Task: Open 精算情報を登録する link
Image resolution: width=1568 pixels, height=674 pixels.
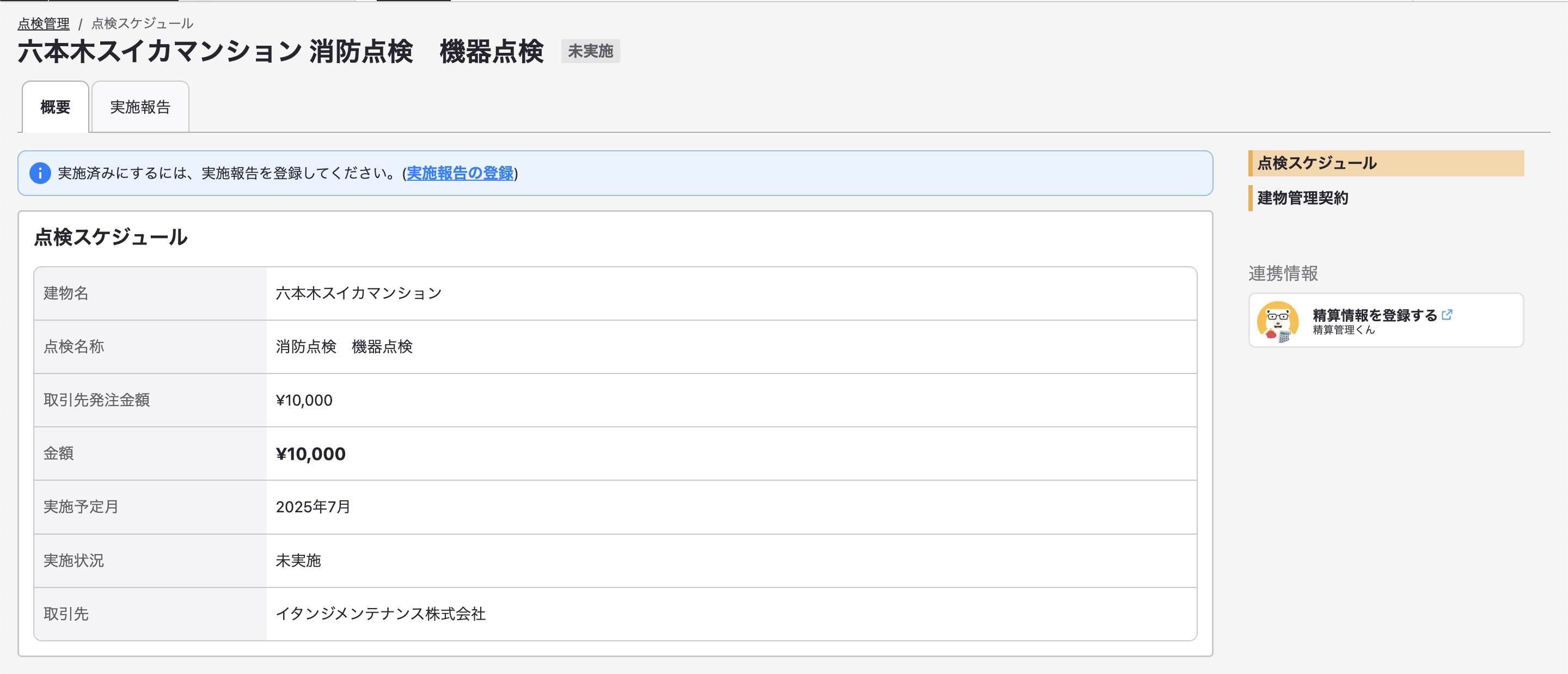Action: [x=1374, y=315]
